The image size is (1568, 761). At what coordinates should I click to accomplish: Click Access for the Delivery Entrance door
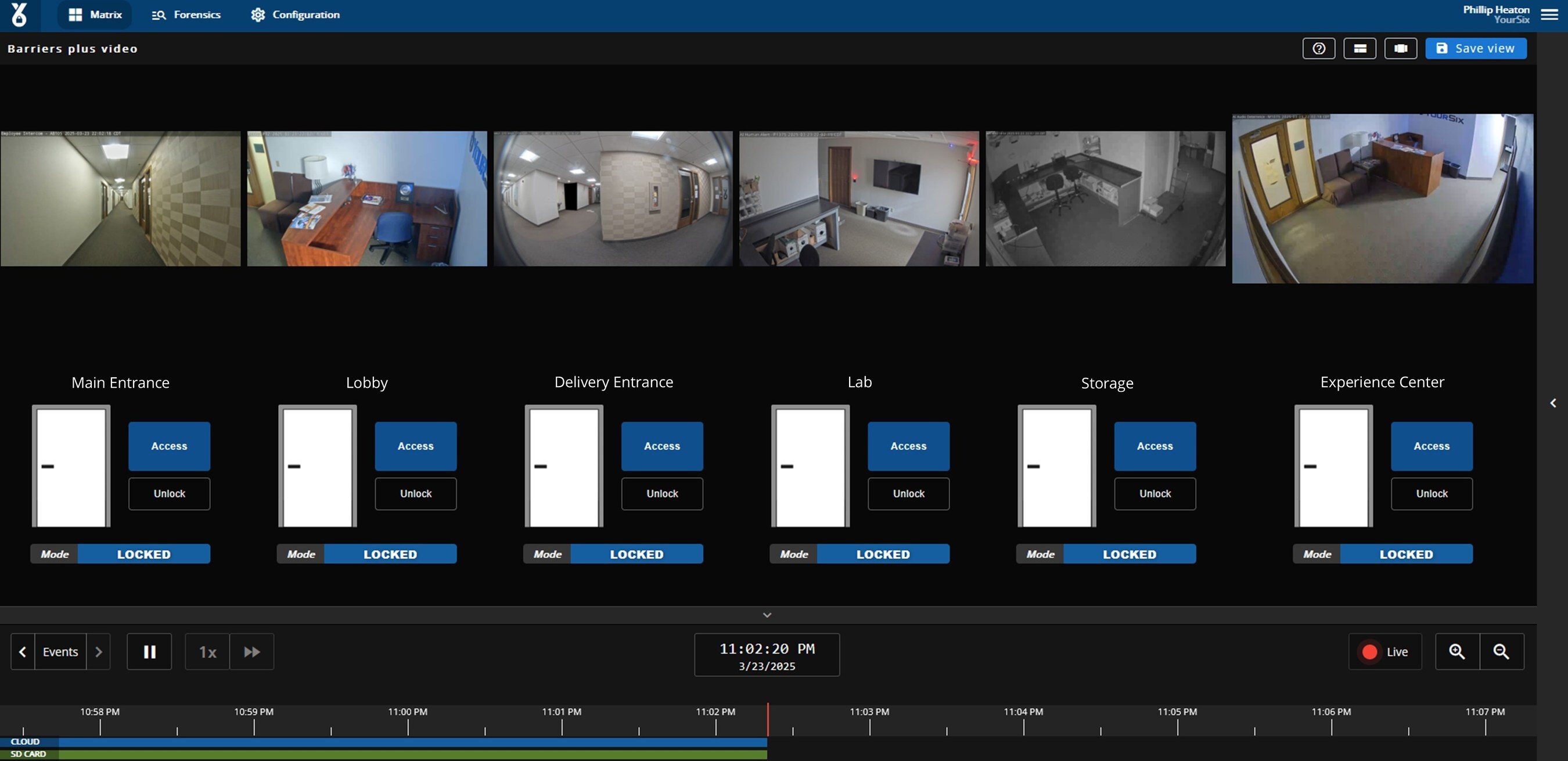(x=661, y=446)
